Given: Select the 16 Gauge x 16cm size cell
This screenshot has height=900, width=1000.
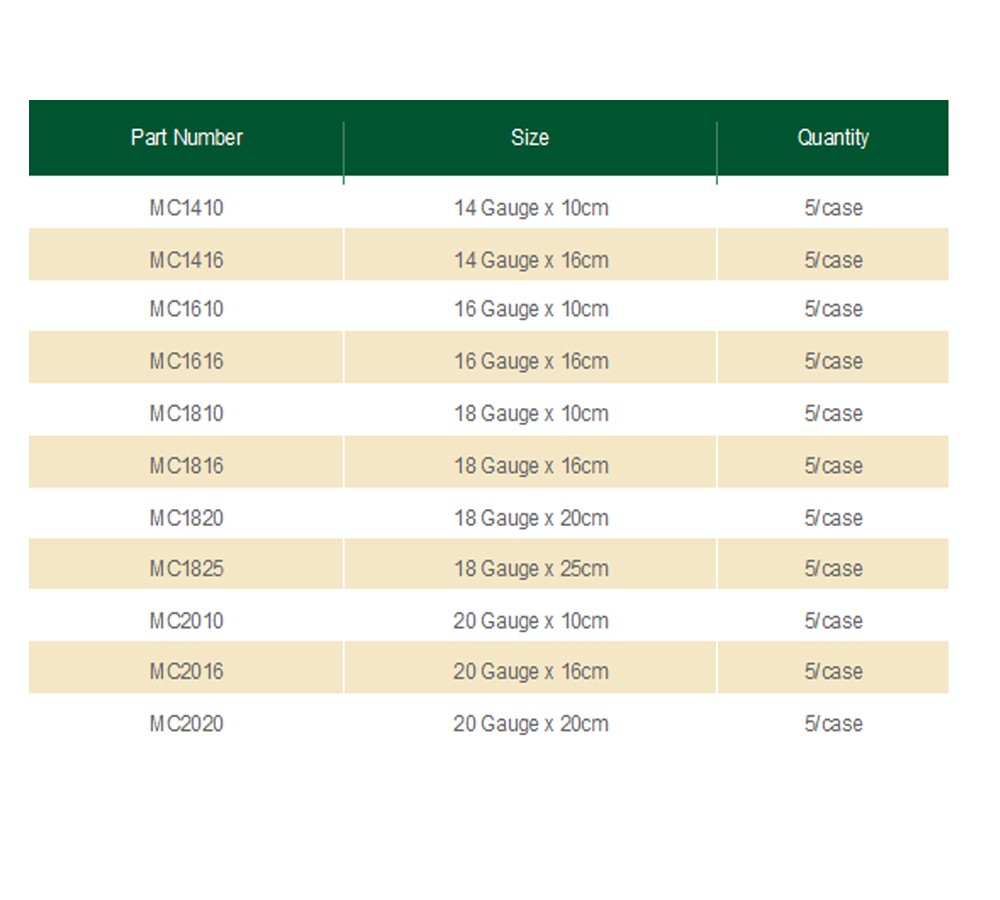Looking at the screenshot, I should pyautogui.click(x=531, y=361).
